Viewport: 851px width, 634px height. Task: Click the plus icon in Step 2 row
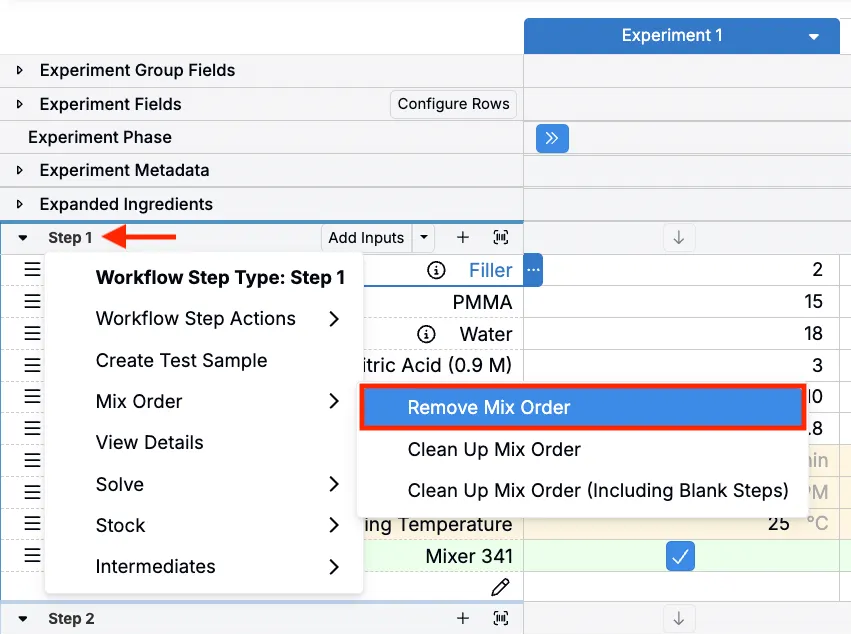point(463,619)
